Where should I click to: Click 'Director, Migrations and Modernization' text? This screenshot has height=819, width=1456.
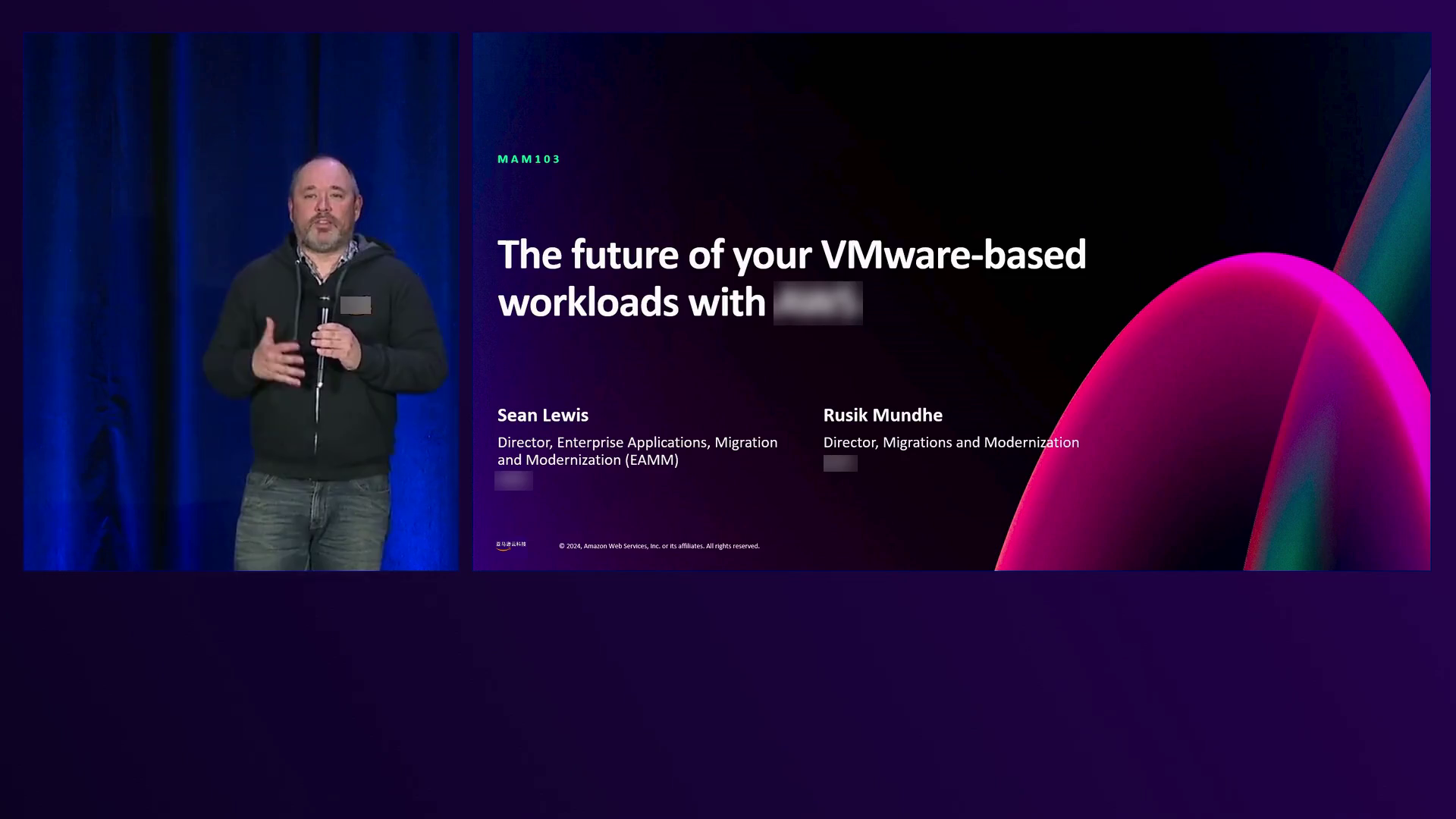coord(951,442)
